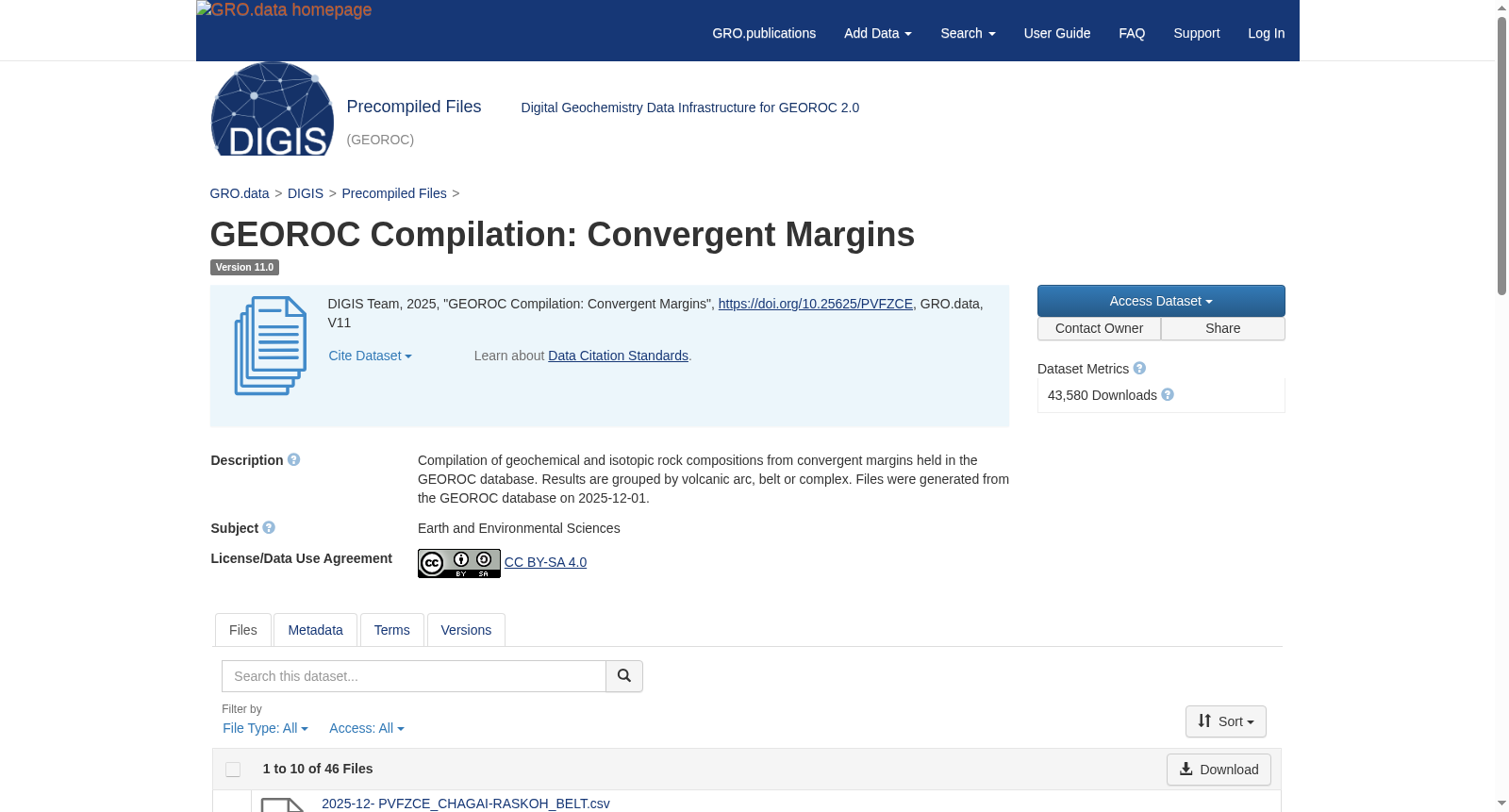Image resolution: width=1509 pixels, height=812 pixels.
Task: Click the Dataset Metrics help icon
Action: 1139,368
